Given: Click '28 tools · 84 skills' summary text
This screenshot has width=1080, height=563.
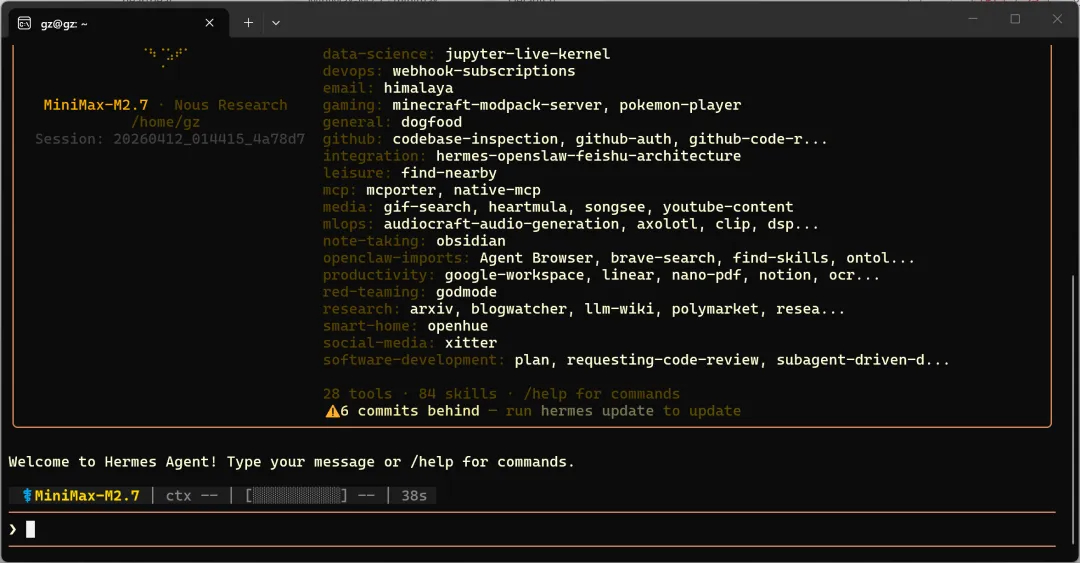Looking at the screenshot, I should [410, 393].
